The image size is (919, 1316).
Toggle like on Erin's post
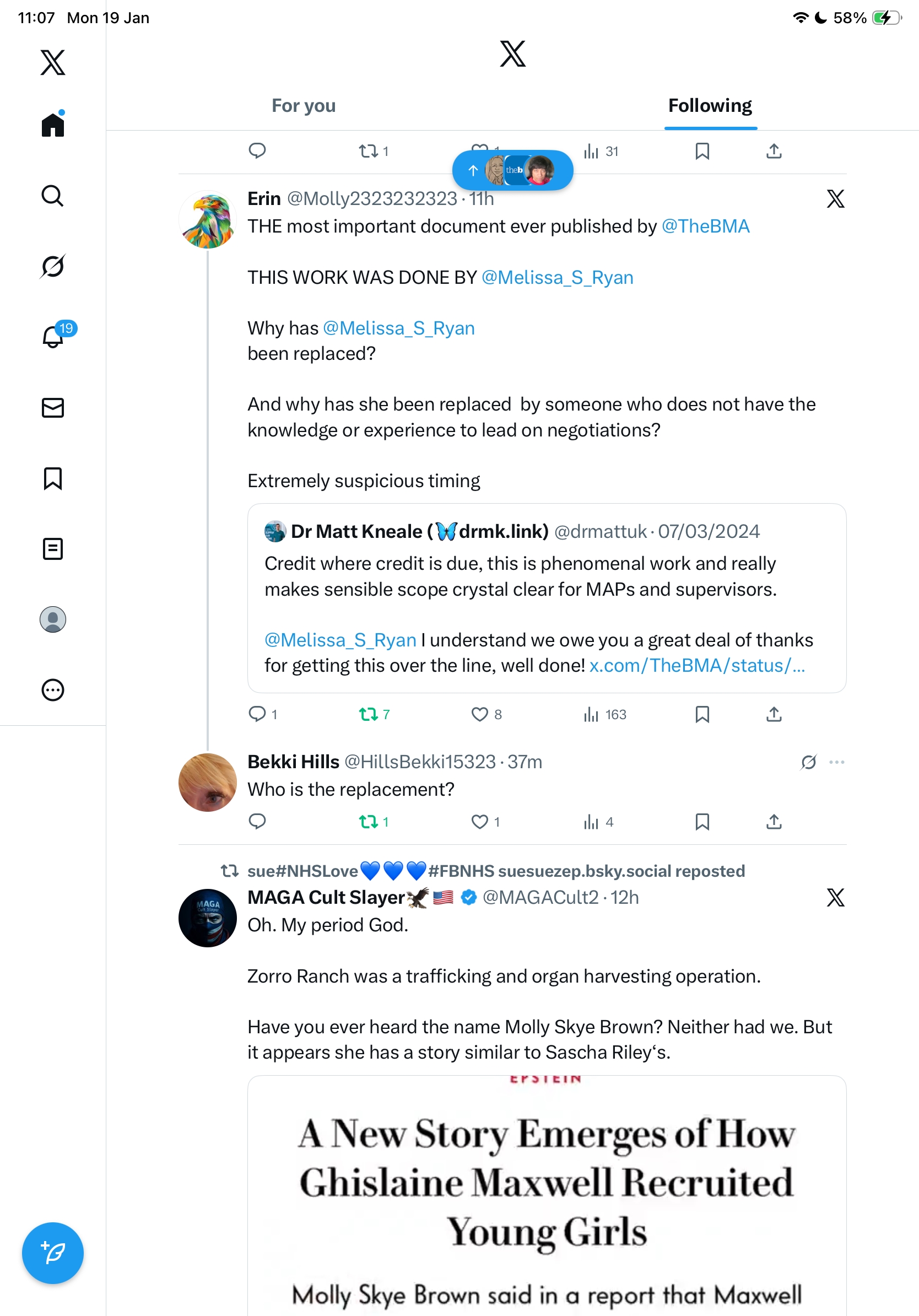479,714
